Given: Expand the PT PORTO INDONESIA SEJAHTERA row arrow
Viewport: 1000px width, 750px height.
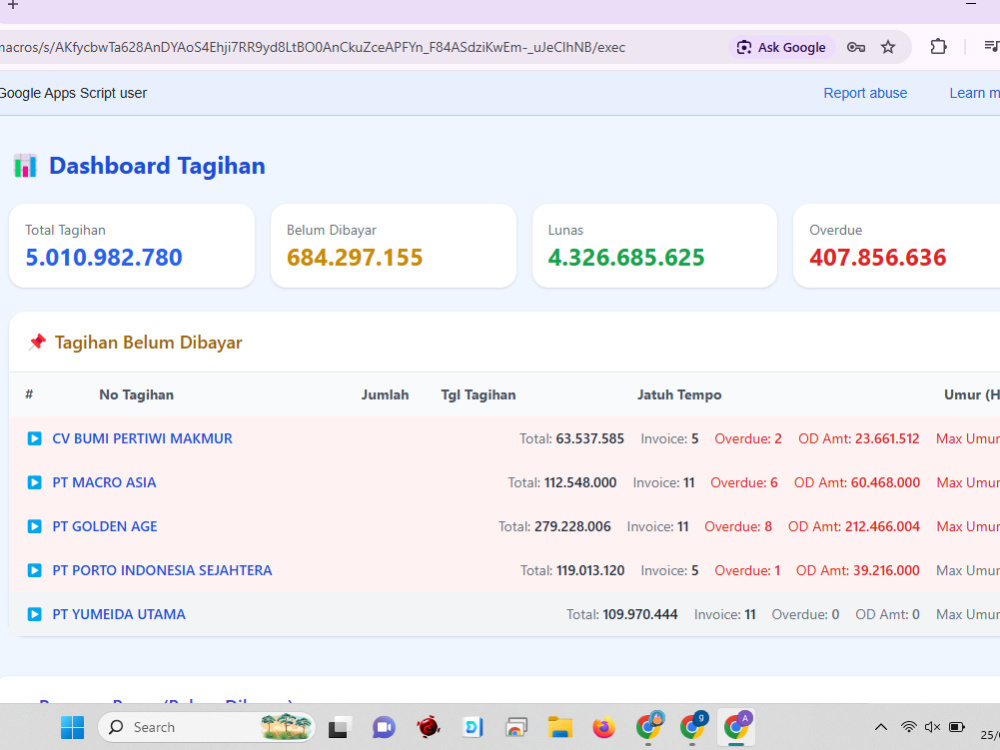Looking at the screenshot, I should click(x=34, y=571).
